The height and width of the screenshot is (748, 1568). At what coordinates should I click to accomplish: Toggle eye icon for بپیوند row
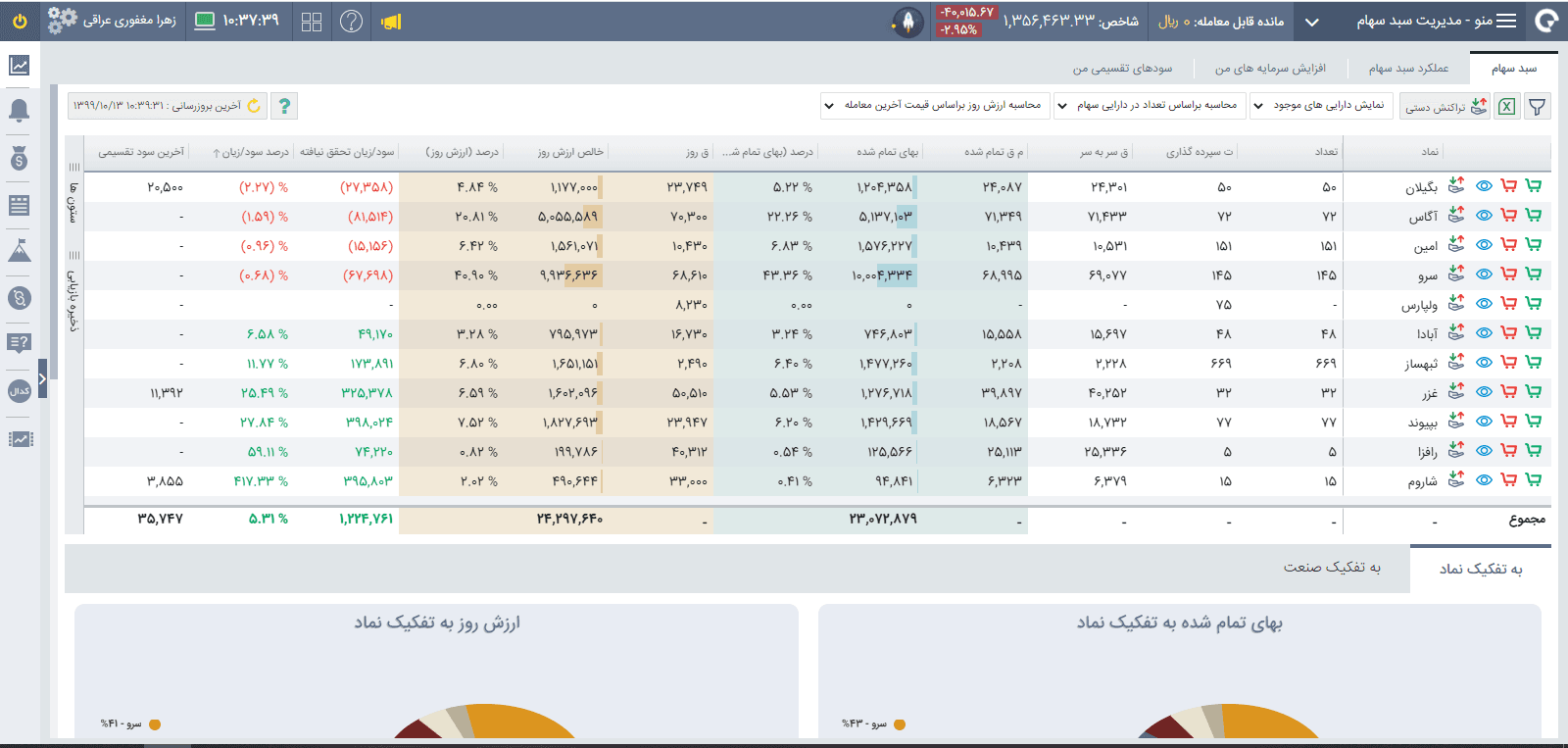coord(1485,421)
